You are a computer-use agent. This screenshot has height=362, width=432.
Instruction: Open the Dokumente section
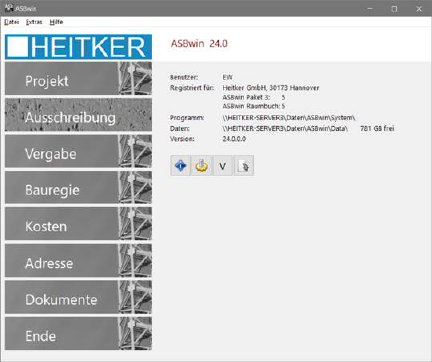[x=78, y=297]
